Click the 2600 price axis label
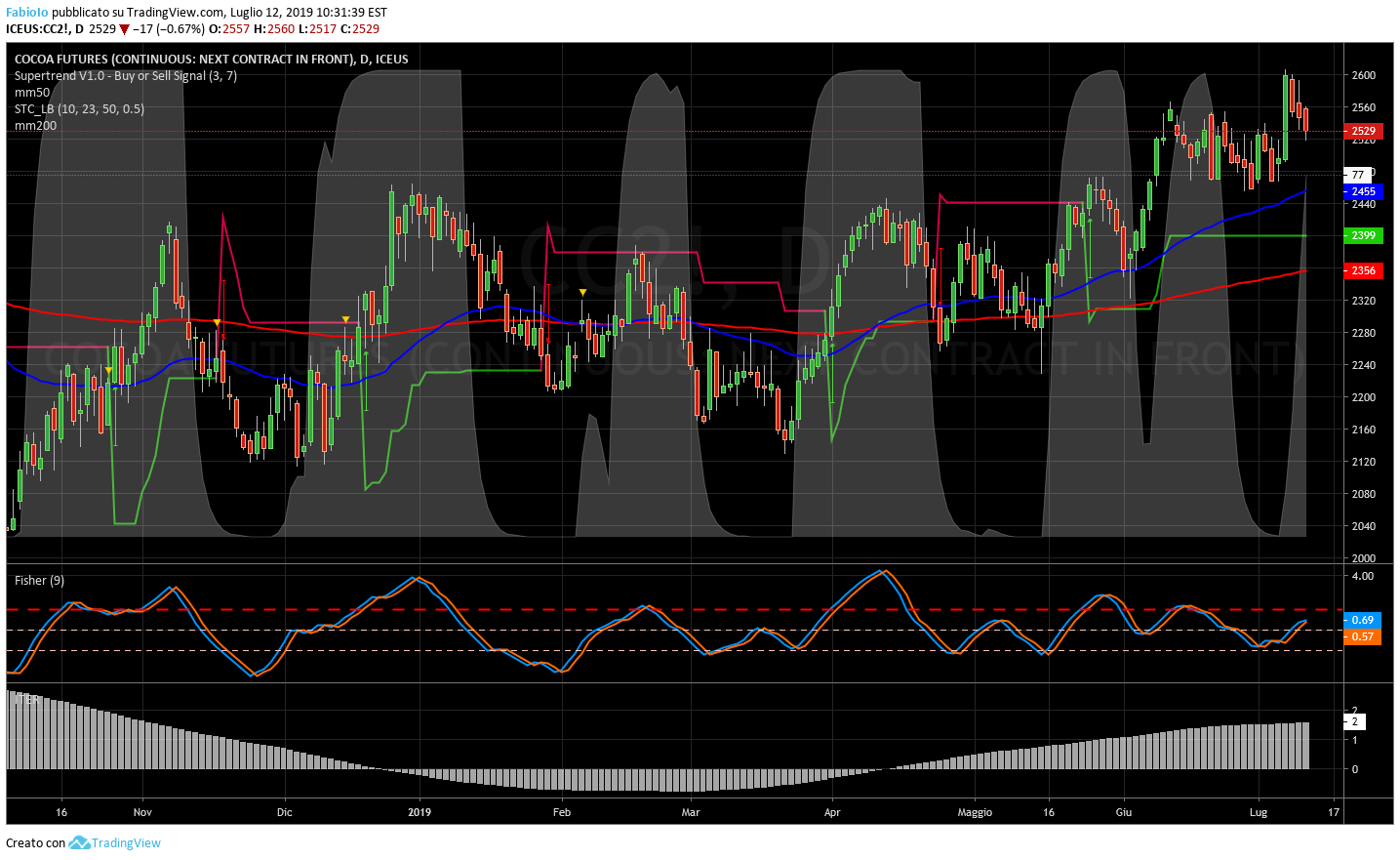 pos(1364,75)
